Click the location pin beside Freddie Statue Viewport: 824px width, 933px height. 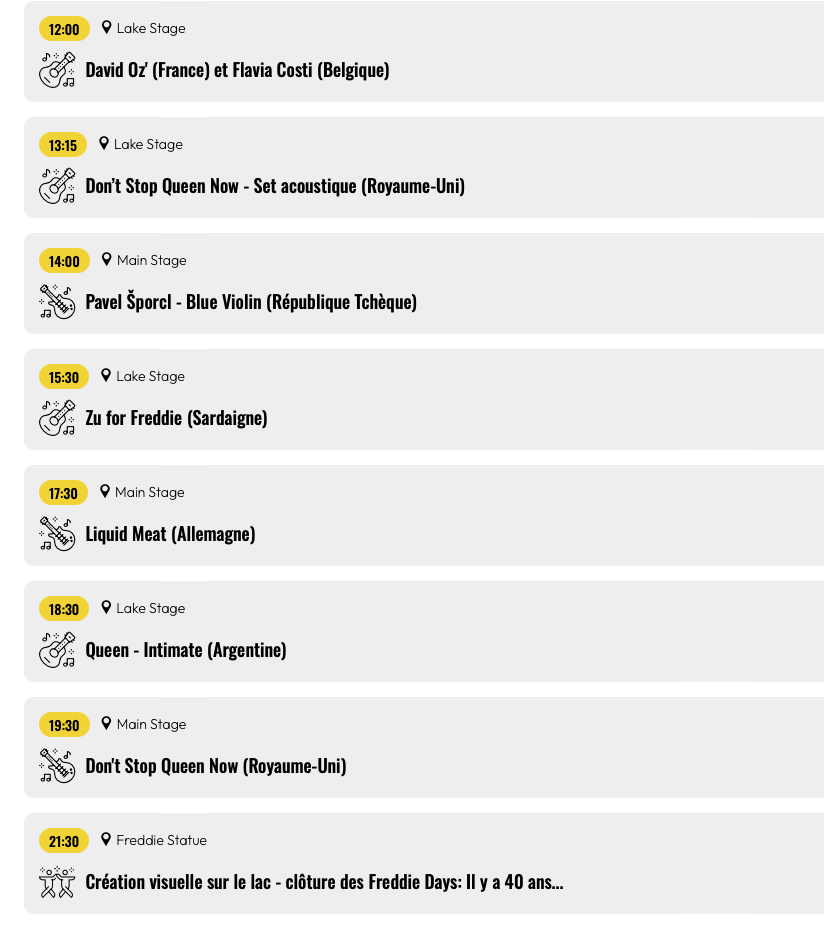tap(106, 840)
